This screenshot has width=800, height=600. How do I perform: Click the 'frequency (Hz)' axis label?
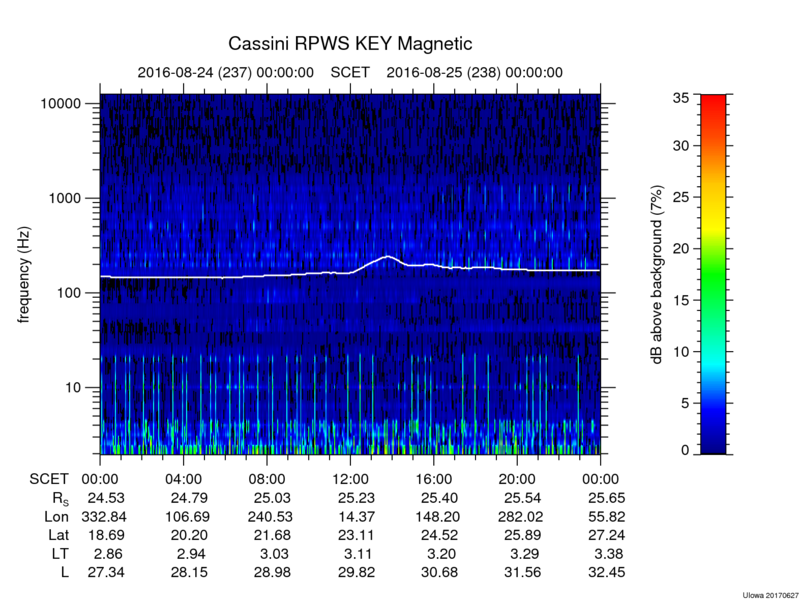(x=23, y=274)
